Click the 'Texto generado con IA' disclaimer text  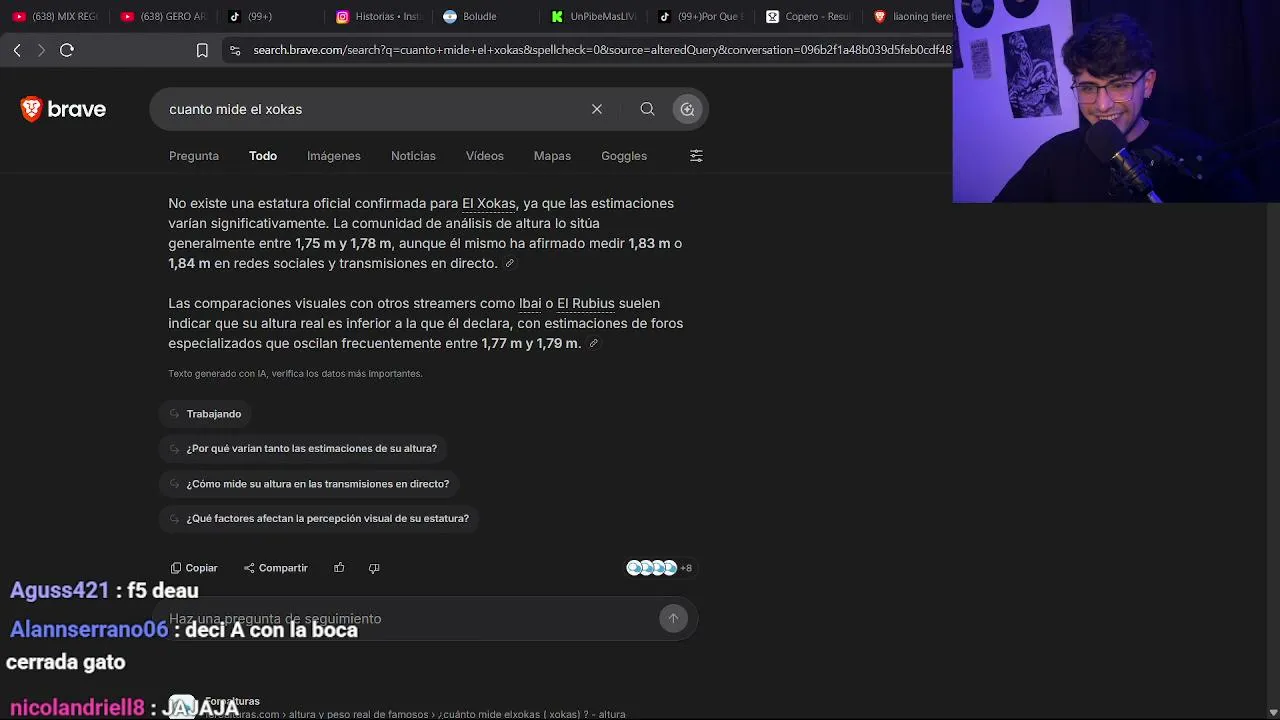click(295, 374)
